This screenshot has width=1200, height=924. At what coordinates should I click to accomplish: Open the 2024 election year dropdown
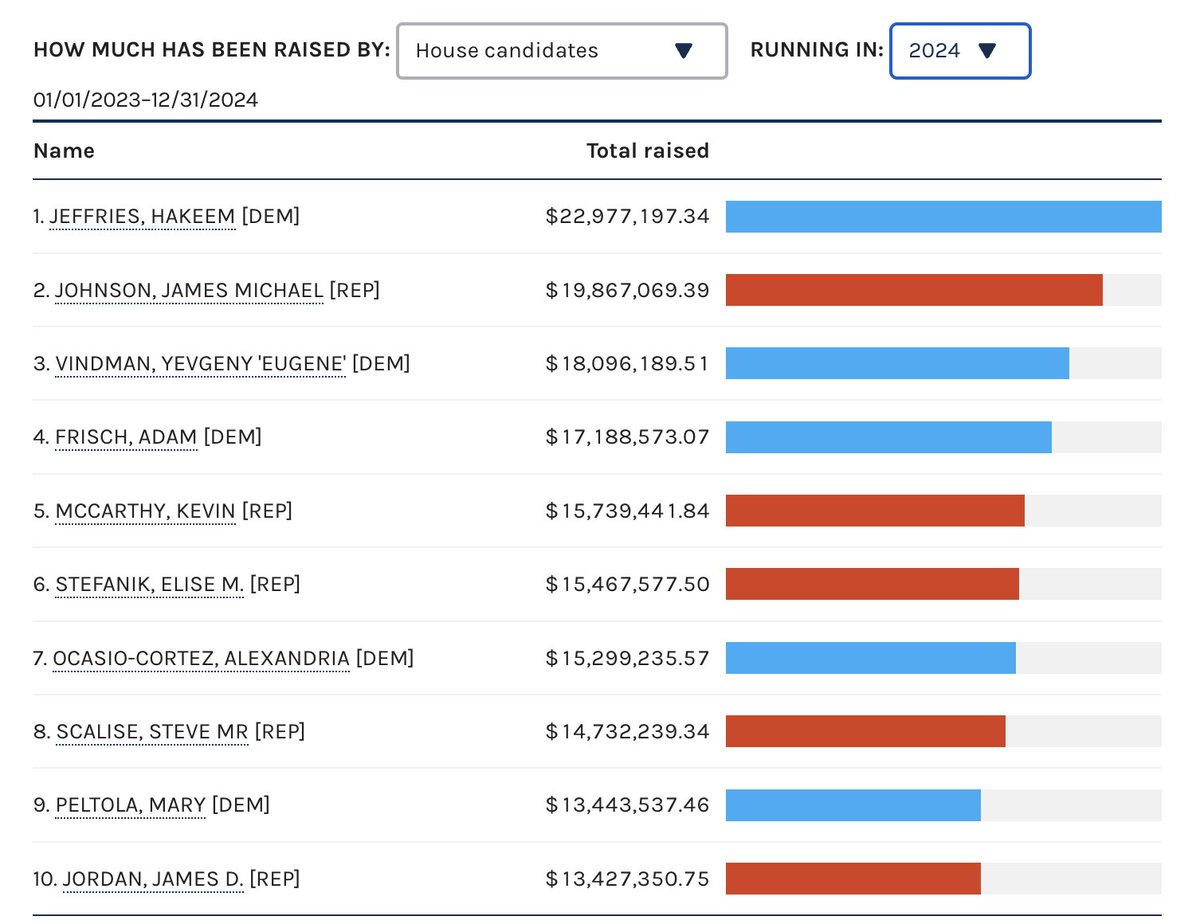pos(960,51)
